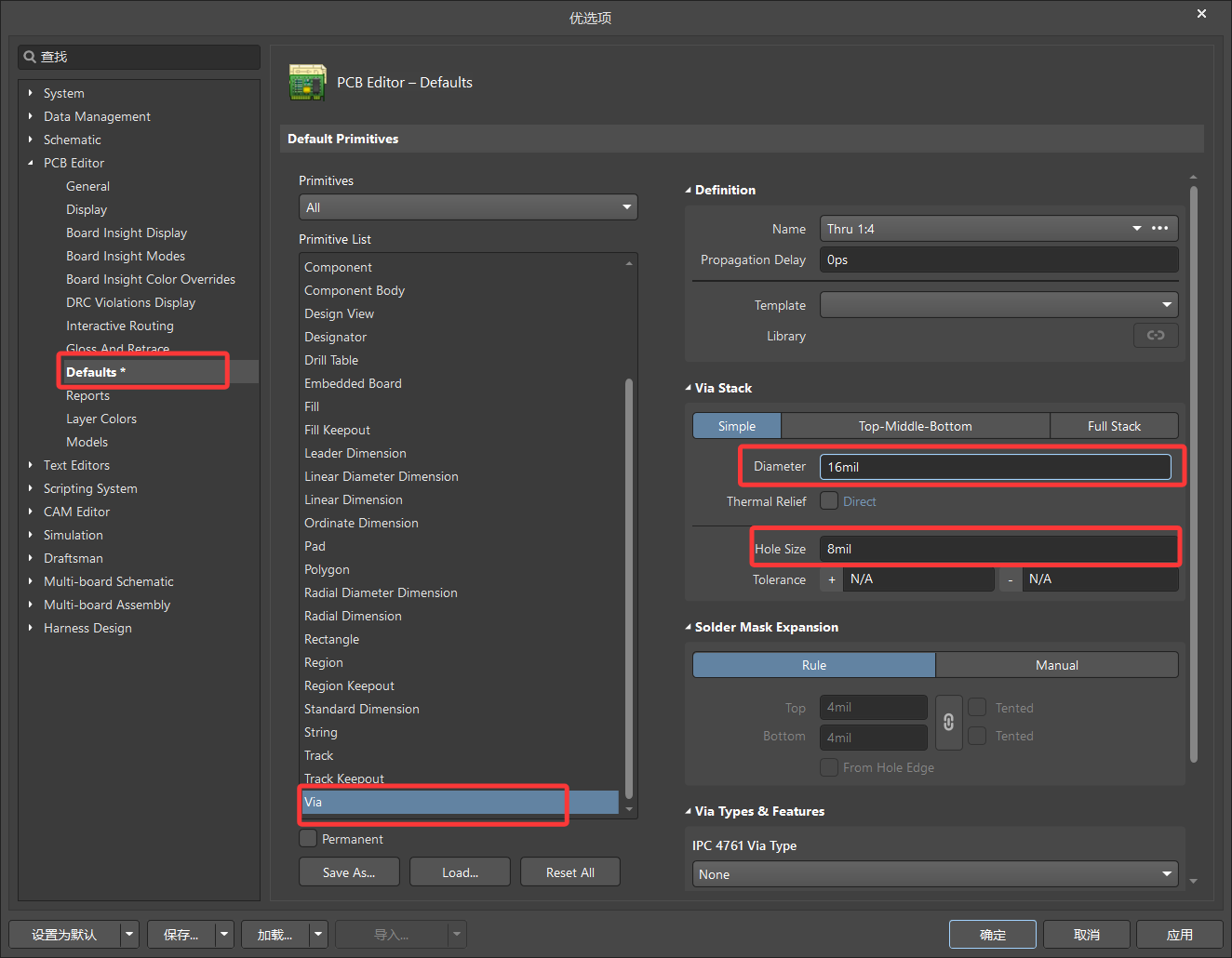Switch to Full Stack tab
This screenshot has height=958, width=1232.
1114,426
